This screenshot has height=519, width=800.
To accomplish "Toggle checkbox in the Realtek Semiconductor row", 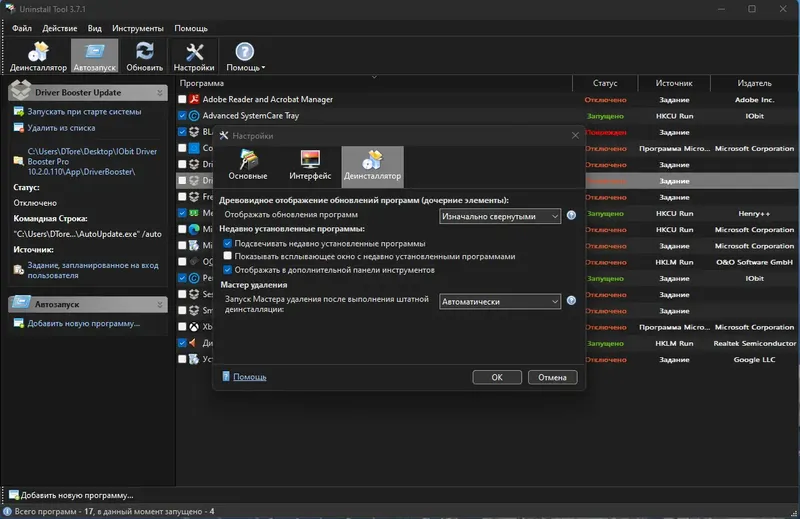I will [x=182, y=343].
